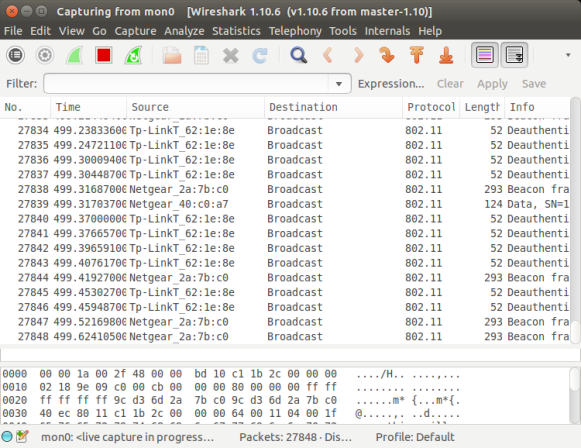Select packet 27834 row

pyautogui.click(x=285, y=130)
